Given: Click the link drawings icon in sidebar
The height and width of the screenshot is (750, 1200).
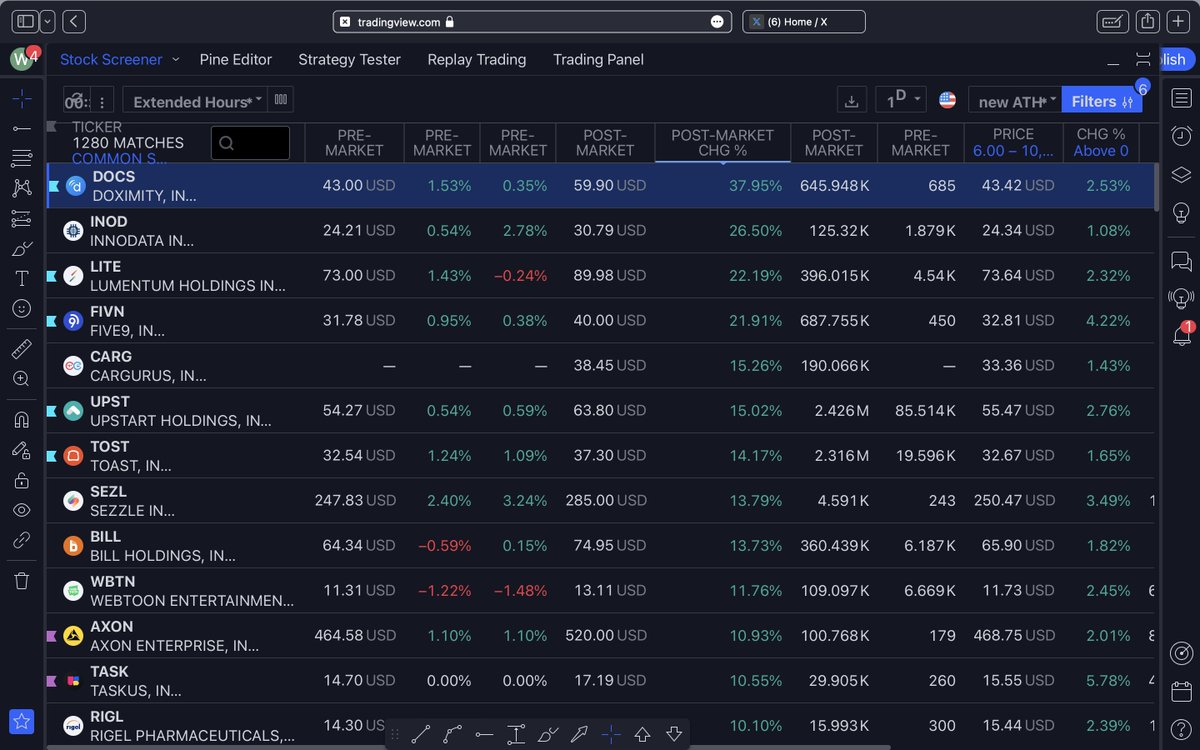Looking at the screenshot, I should tap(22, 540).
